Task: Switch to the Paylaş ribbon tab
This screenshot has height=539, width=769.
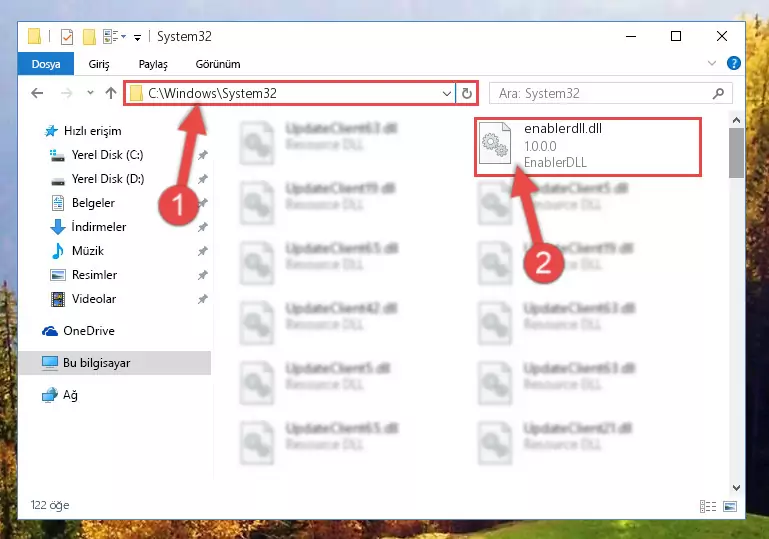Action: tap(153, 64)
